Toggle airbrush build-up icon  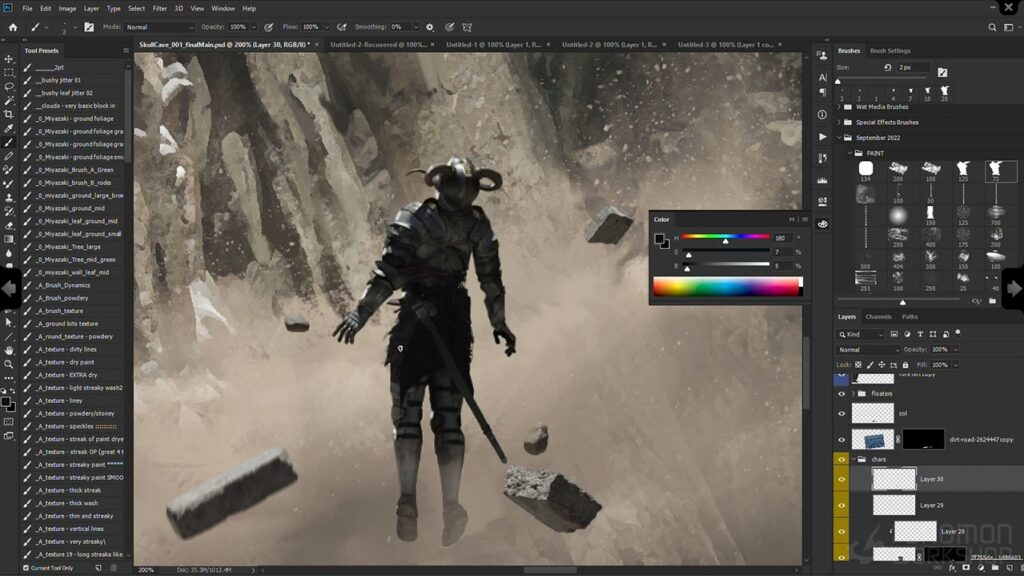tap(342, 27)
